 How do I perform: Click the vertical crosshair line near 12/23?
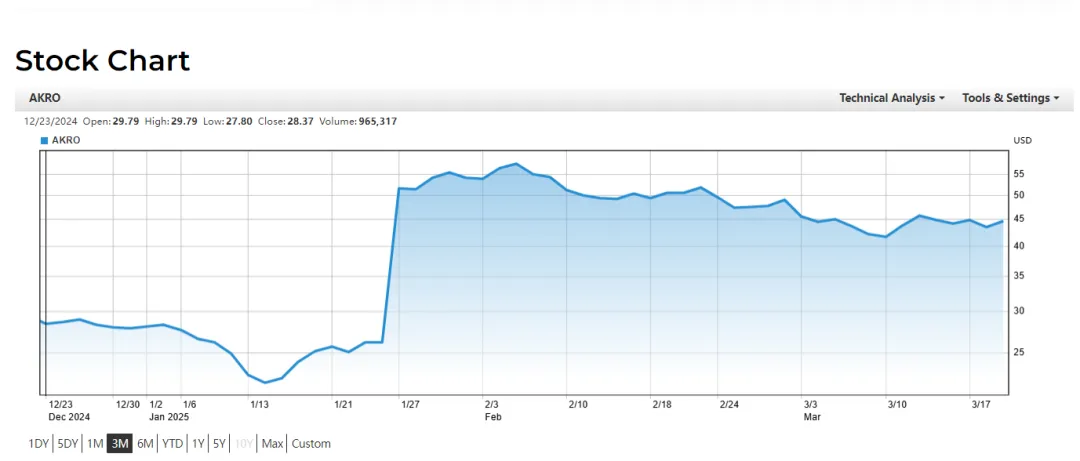pos(45,270)
